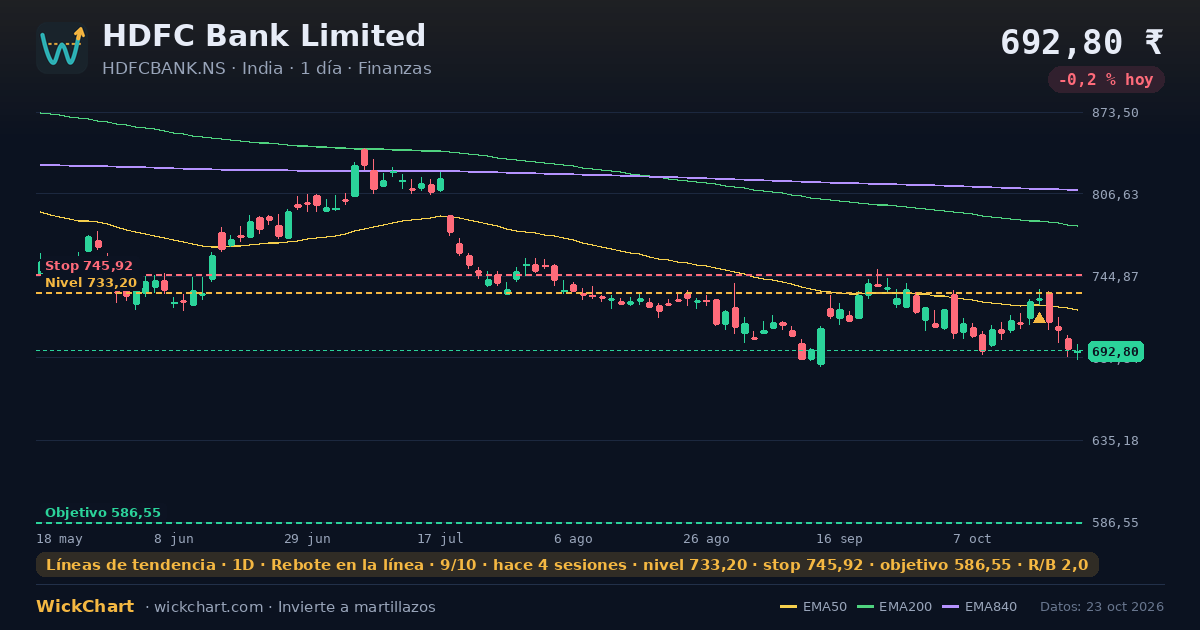
Task: Select the EMA50 legend entry
Action: click(x=813, y=607)
